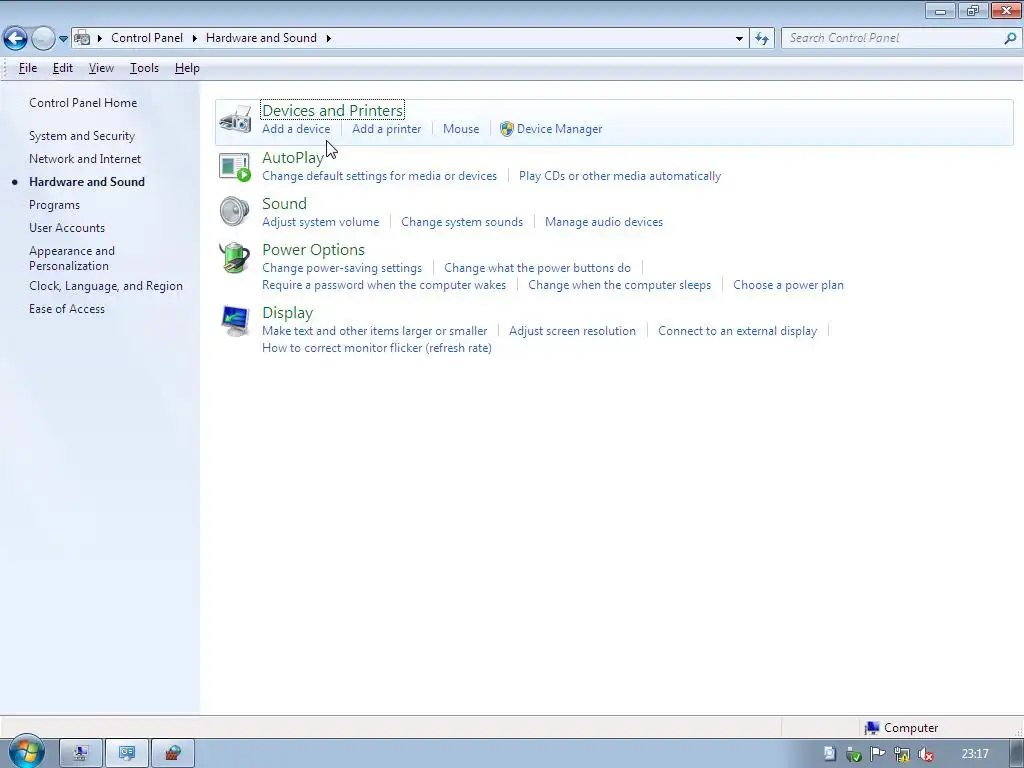Click Add a device link
The image size is (1024, 768).
coord(296,129)
